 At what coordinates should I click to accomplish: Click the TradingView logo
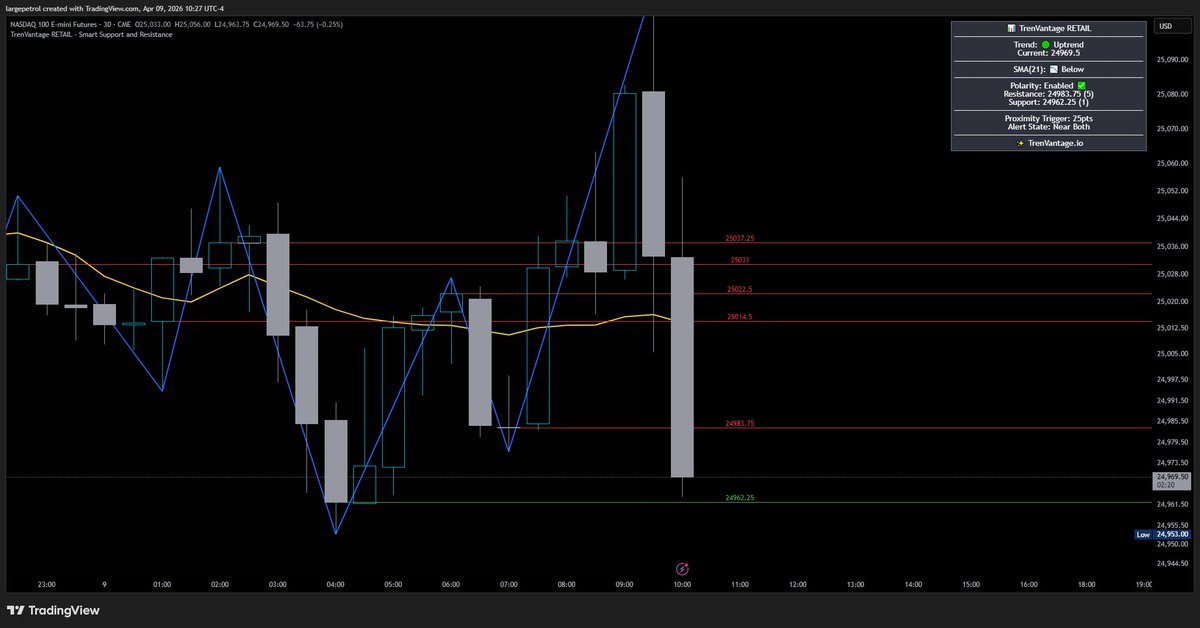coord(54,610)
